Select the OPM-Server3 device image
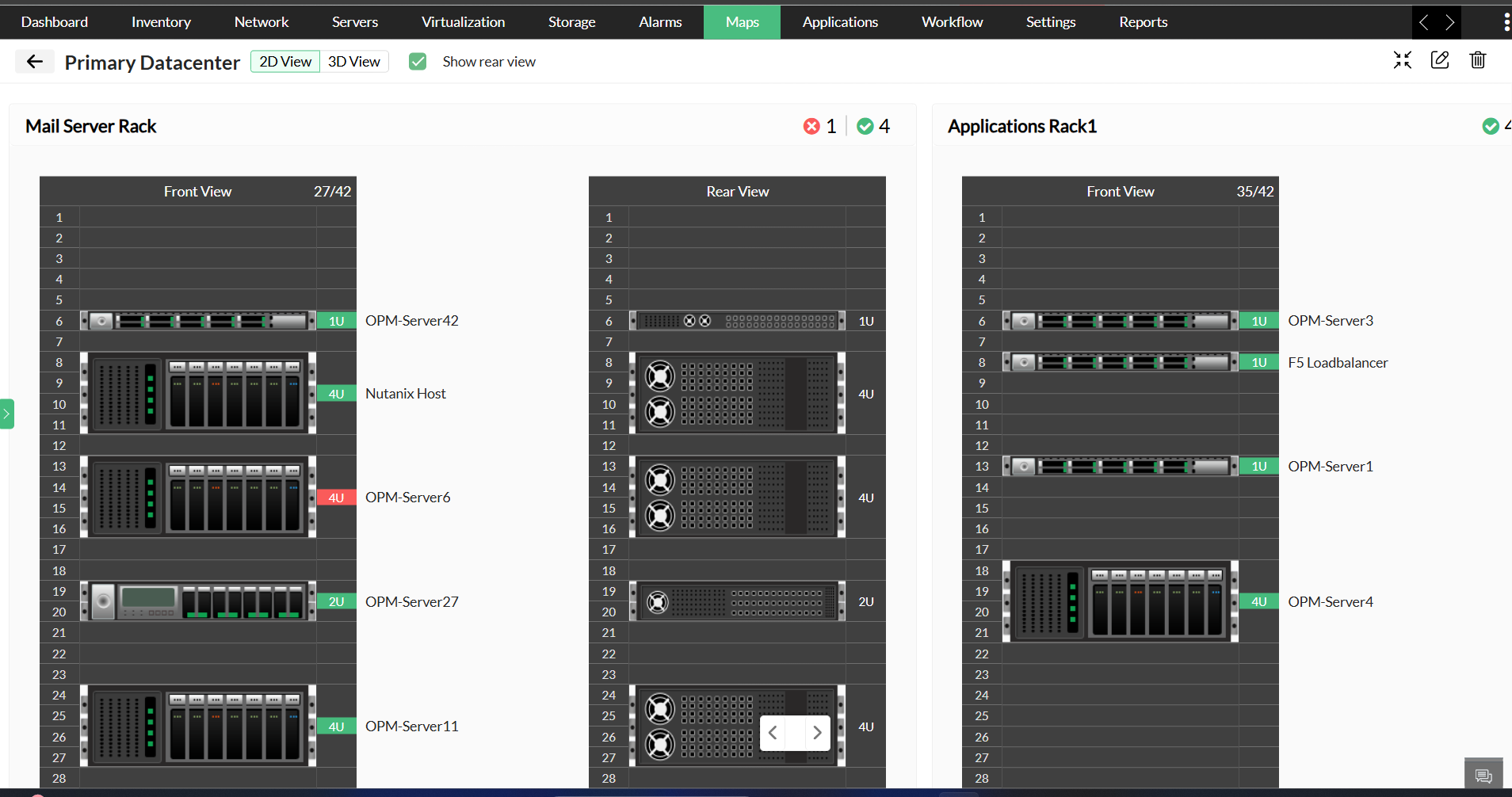1512x797 pixels. pos(1121,321)
